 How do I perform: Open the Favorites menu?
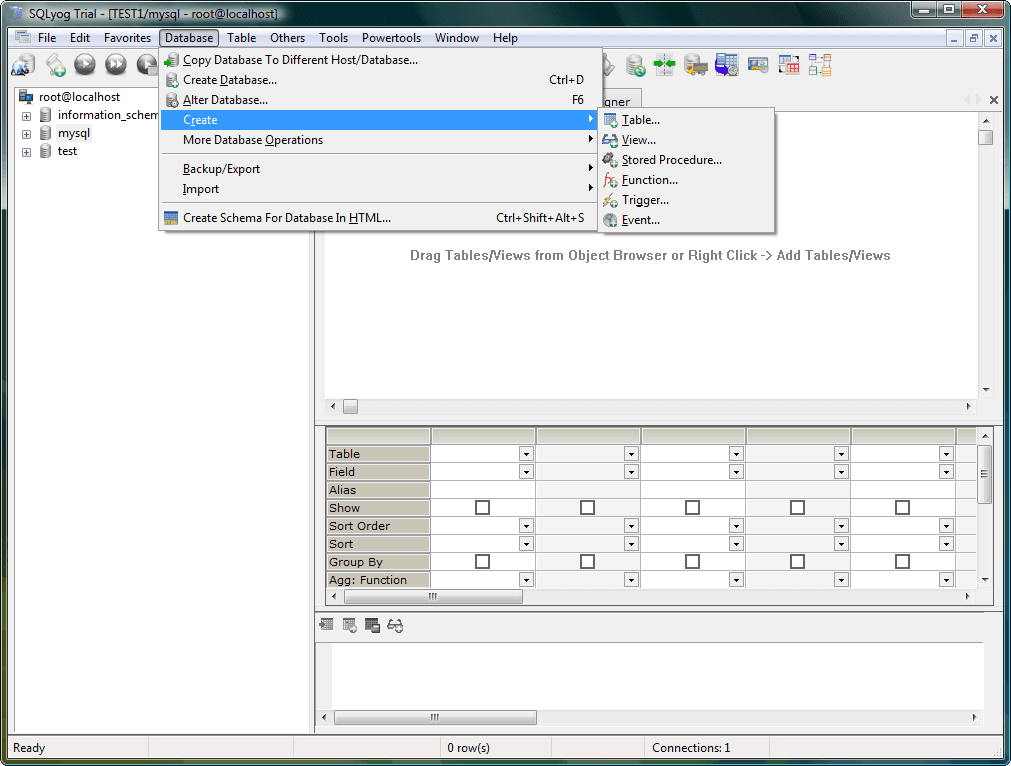point(127,38)
